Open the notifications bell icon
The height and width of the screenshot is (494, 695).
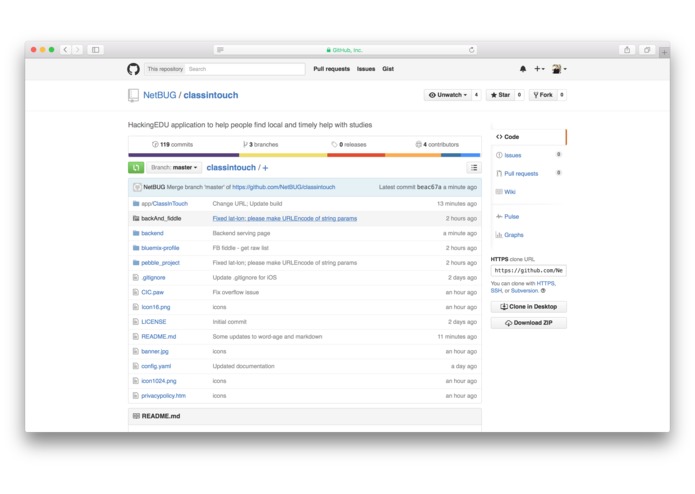point(523,69)
